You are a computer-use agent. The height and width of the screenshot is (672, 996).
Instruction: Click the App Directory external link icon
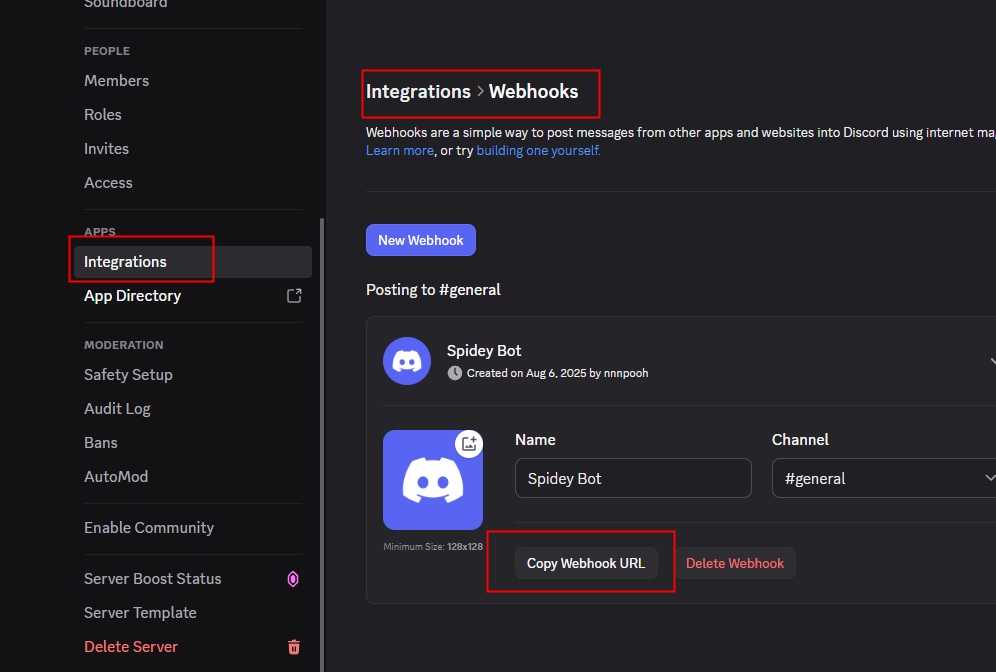294,296
